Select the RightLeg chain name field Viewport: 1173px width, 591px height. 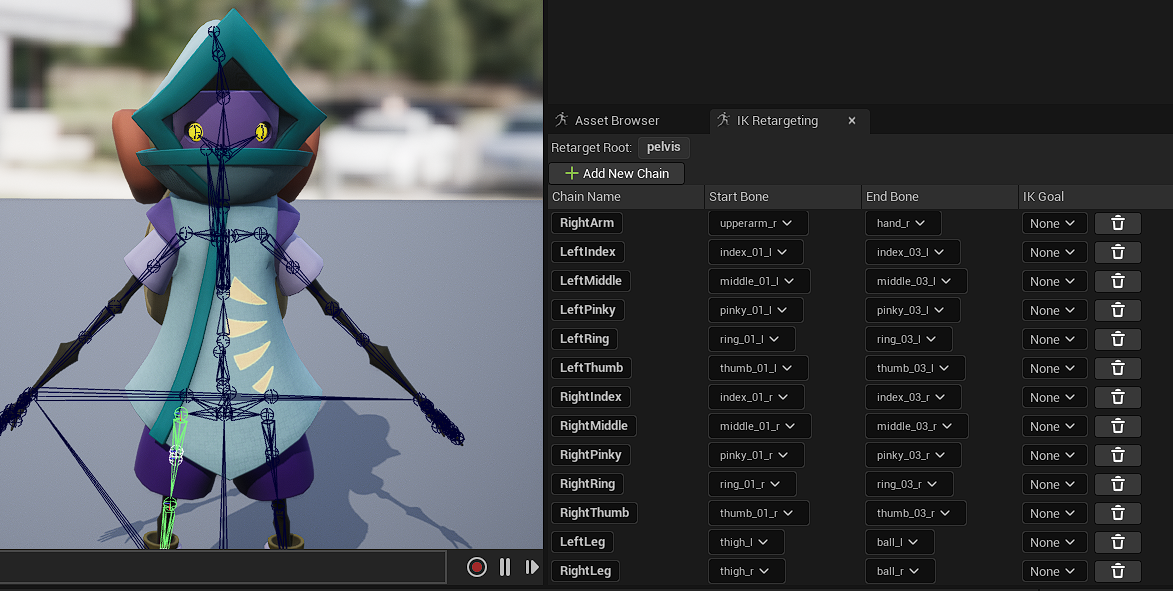pos(585,572)
